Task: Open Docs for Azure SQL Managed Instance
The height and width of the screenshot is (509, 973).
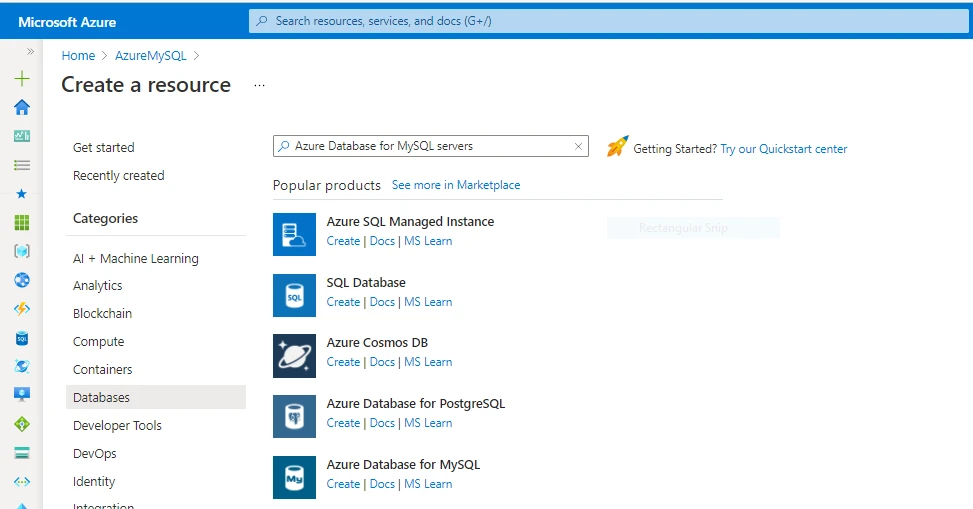Action: coord(382,241)
